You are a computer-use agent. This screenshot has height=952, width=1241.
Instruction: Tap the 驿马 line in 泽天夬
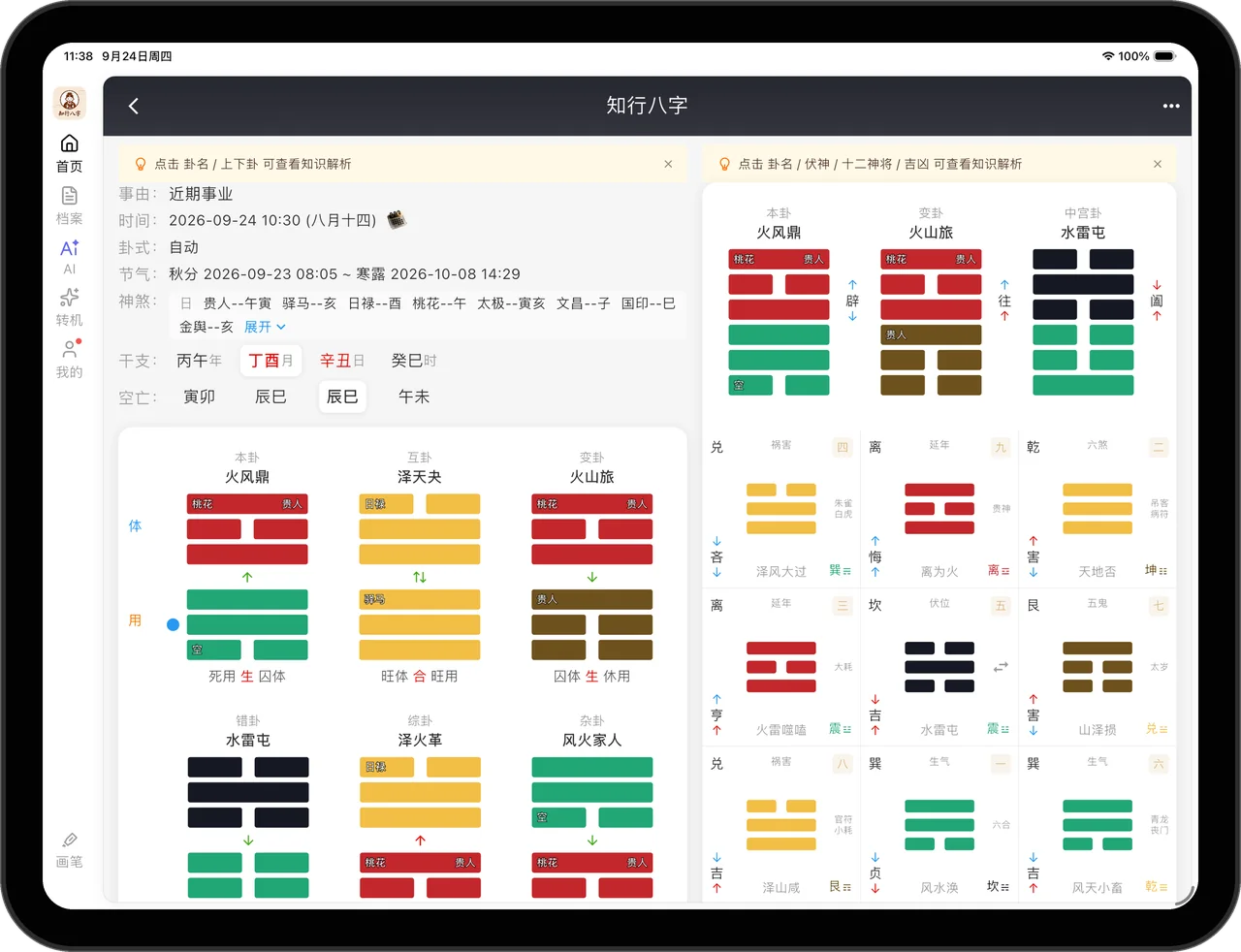pos(420,600)
